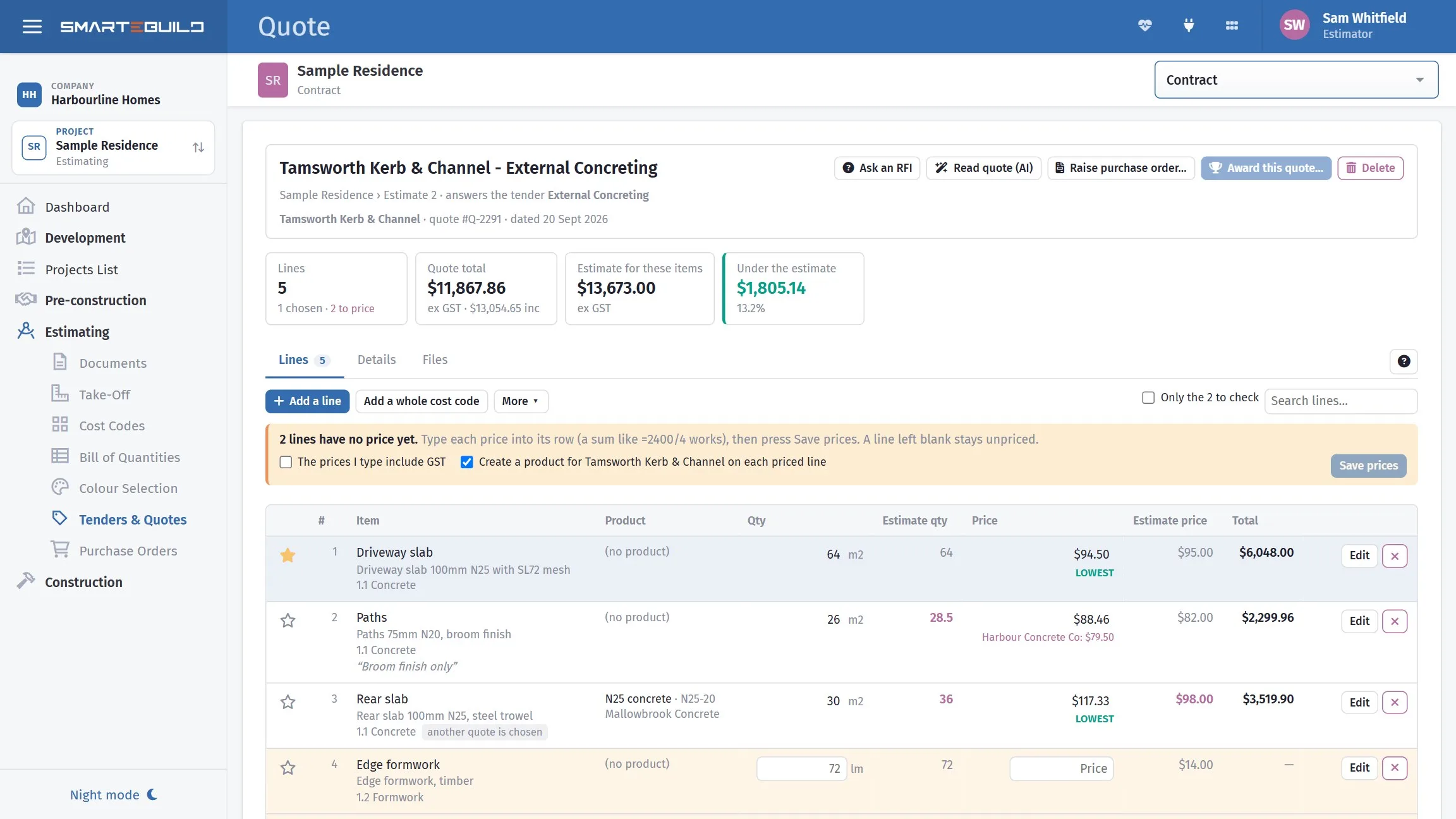Viewport: 1456px width, 819px height.
Task: Toggle Night mode
Action: 114,794
